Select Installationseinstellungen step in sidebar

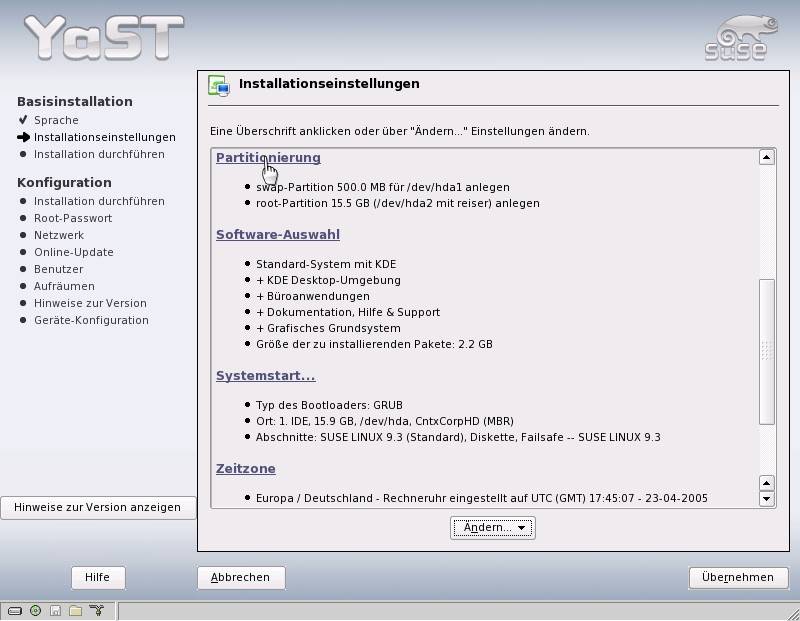[x=105, y=137]
